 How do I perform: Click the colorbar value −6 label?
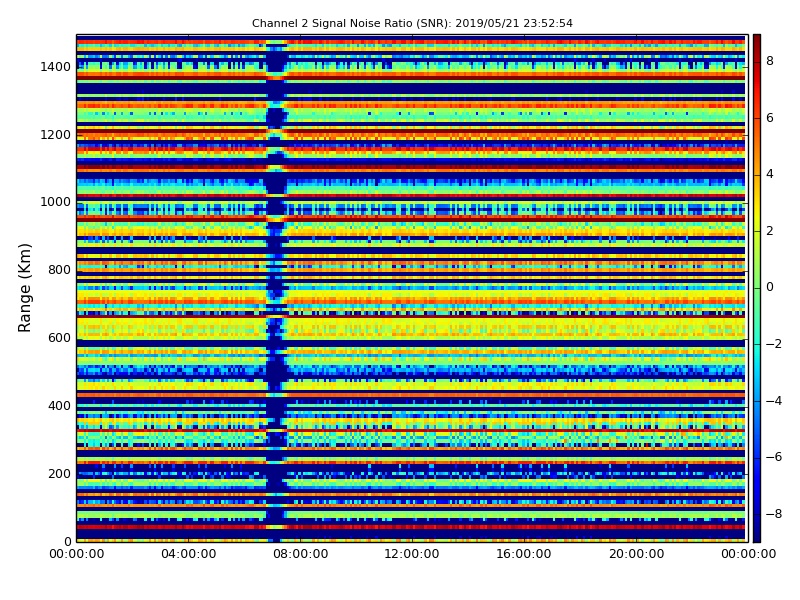pyautogui.click(x=774, y=457)
